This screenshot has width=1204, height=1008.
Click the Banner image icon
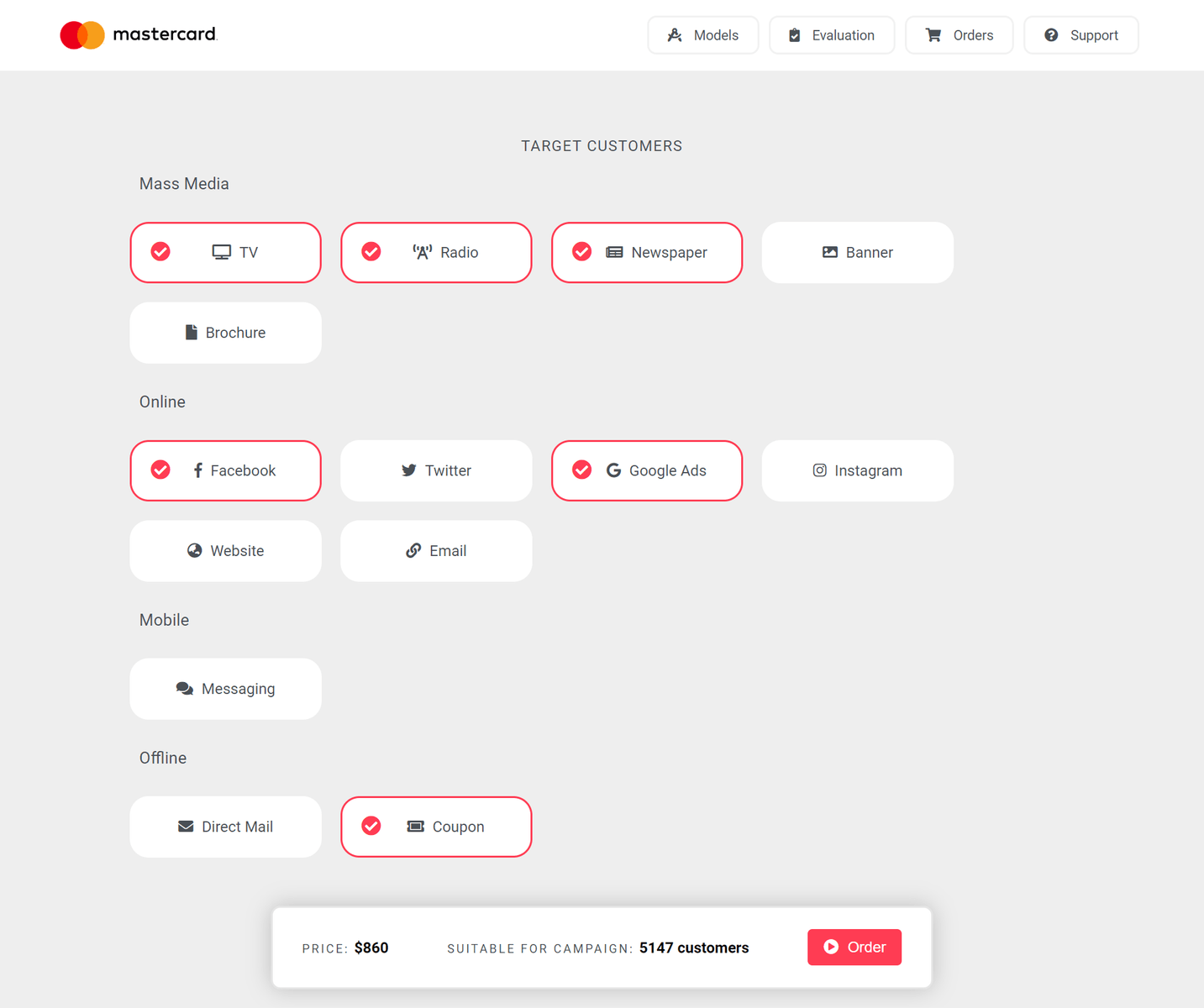pos(830,252)
